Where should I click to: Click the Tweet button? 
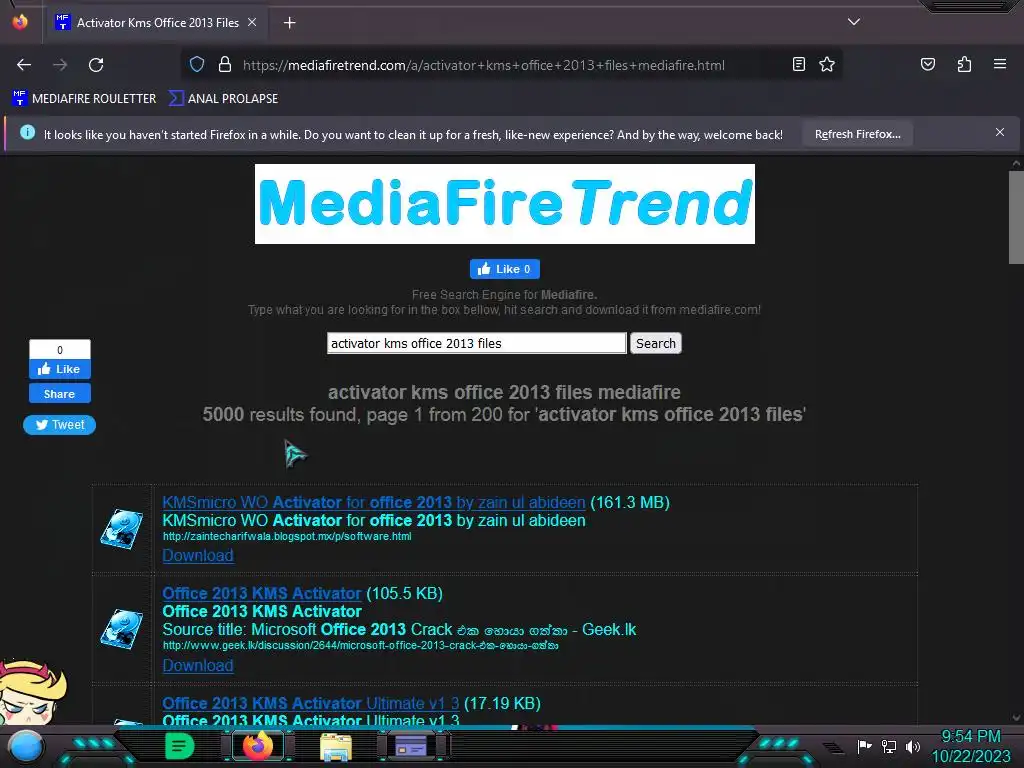[x=59, y=425]
